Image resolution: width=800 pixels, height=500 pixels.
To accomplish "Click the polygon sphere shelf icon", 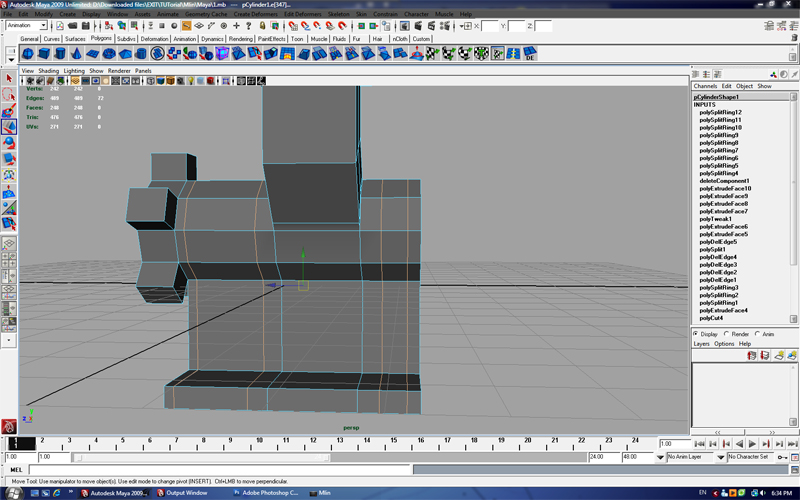I will click(29, 53).
